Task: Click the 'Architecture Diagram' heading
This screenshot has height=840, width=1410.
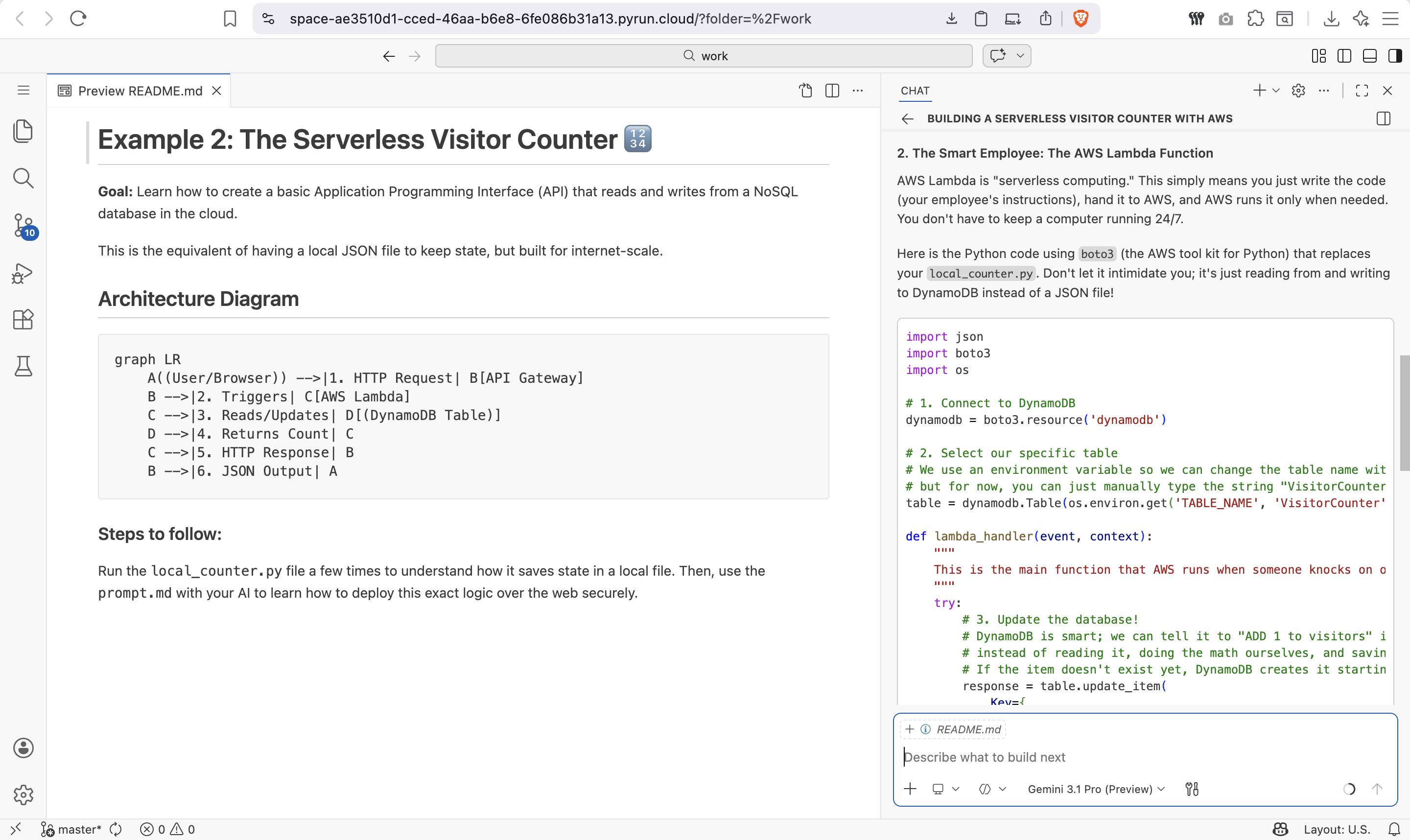Action: pyautogui.click(x=198, y=299)
